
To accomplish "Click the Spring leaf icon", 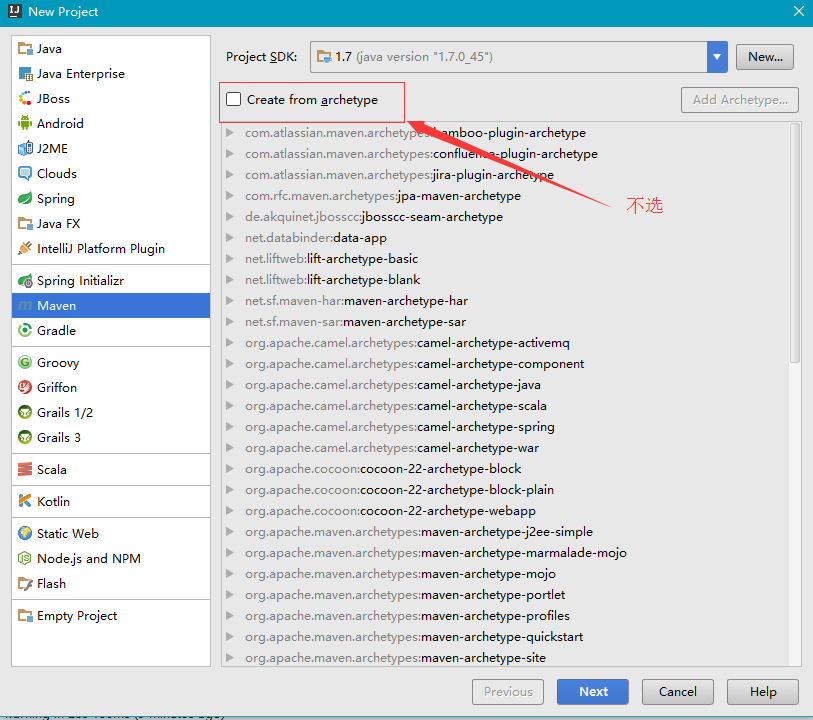I will click(x=25, y=199).
